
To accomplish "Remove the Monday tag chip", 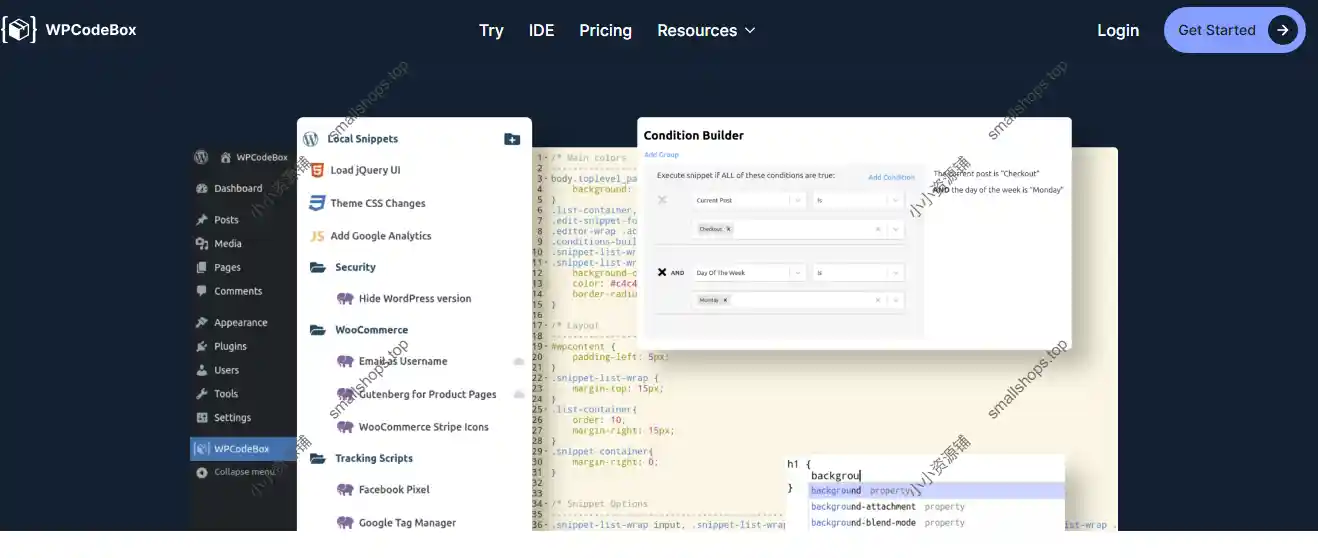I will 725,300.
